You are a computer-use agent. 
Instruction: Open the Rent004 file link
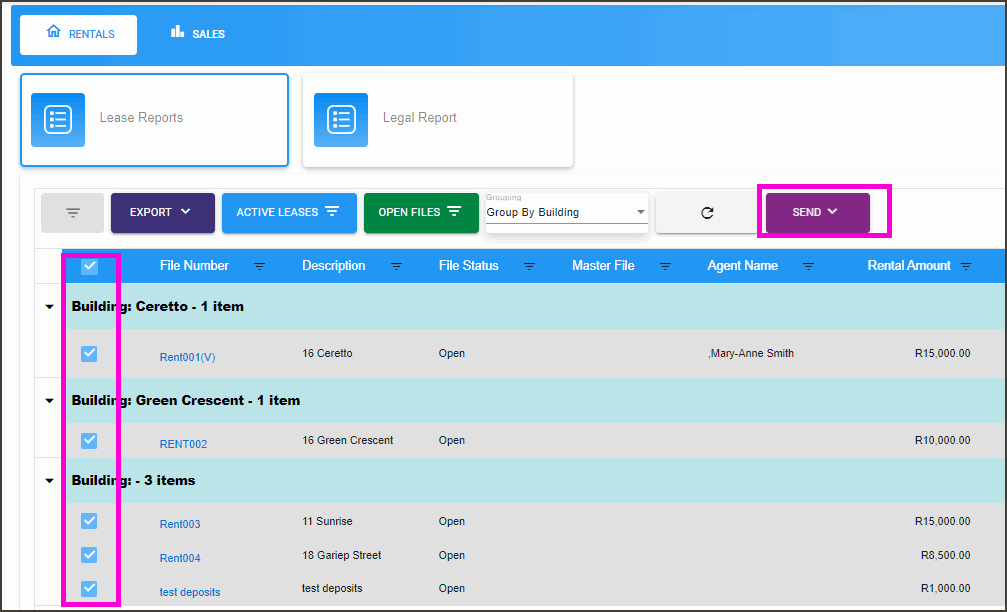pos(180,558)
